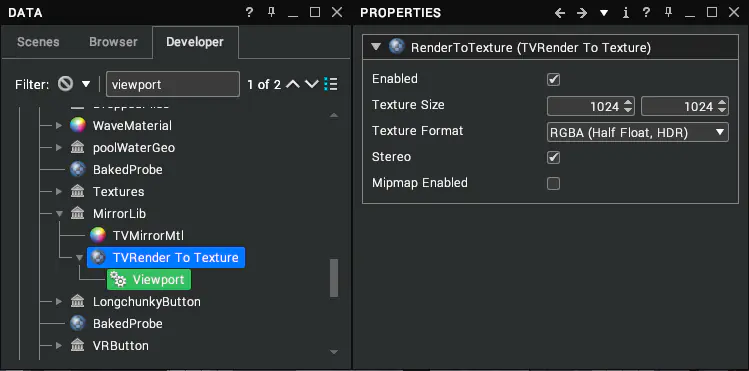749x371 pixels.
Task: Expand the poolWaterGeo node
Action: 59,148
